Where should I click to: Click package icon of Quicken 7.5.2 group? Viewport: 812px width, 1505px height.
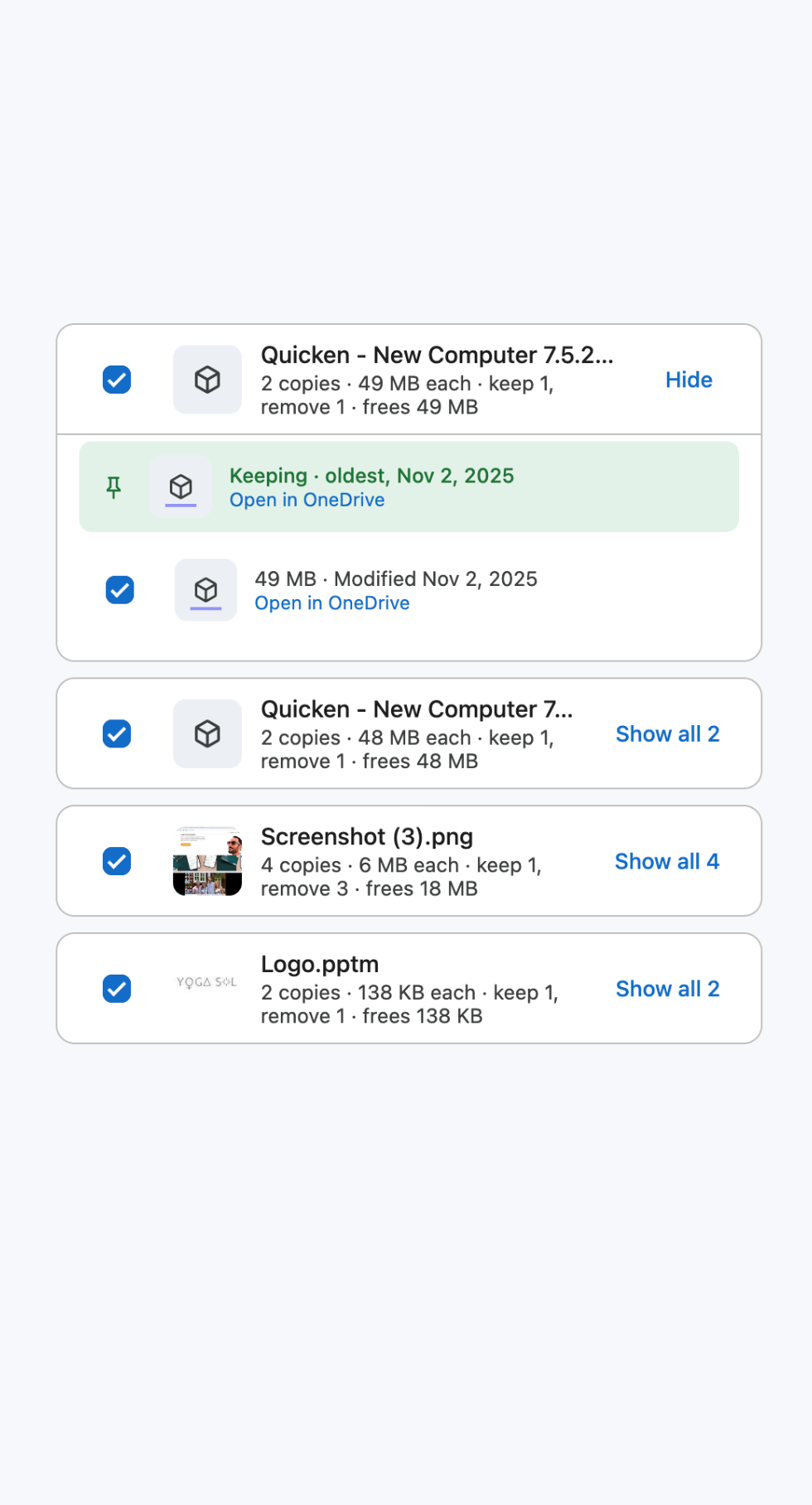tap(207, 380)
